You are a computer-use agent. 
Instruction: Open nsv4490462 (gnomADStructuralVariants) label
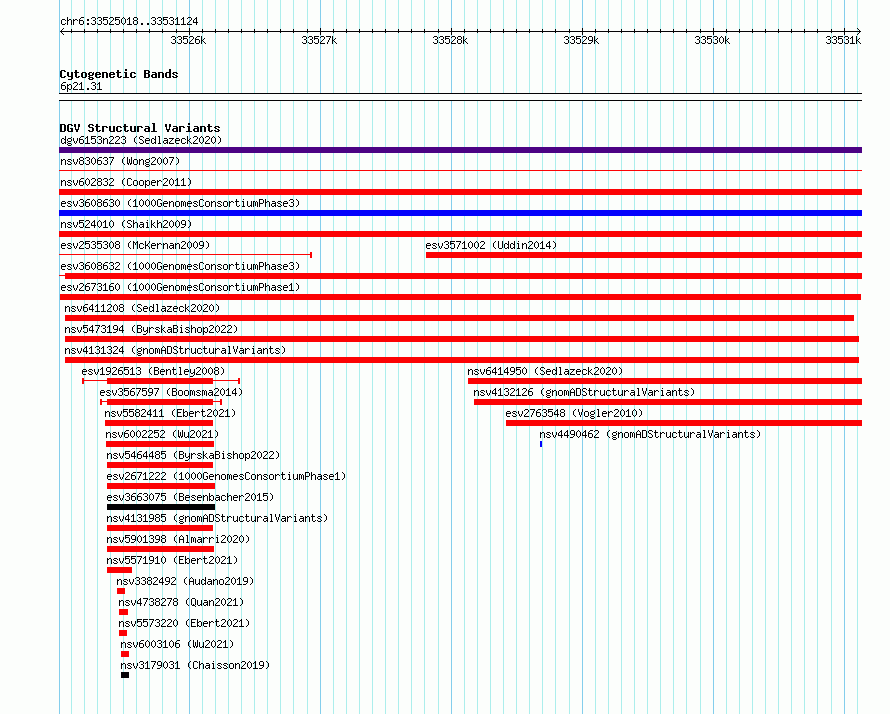pyautogui.click(x=650, y=434)
